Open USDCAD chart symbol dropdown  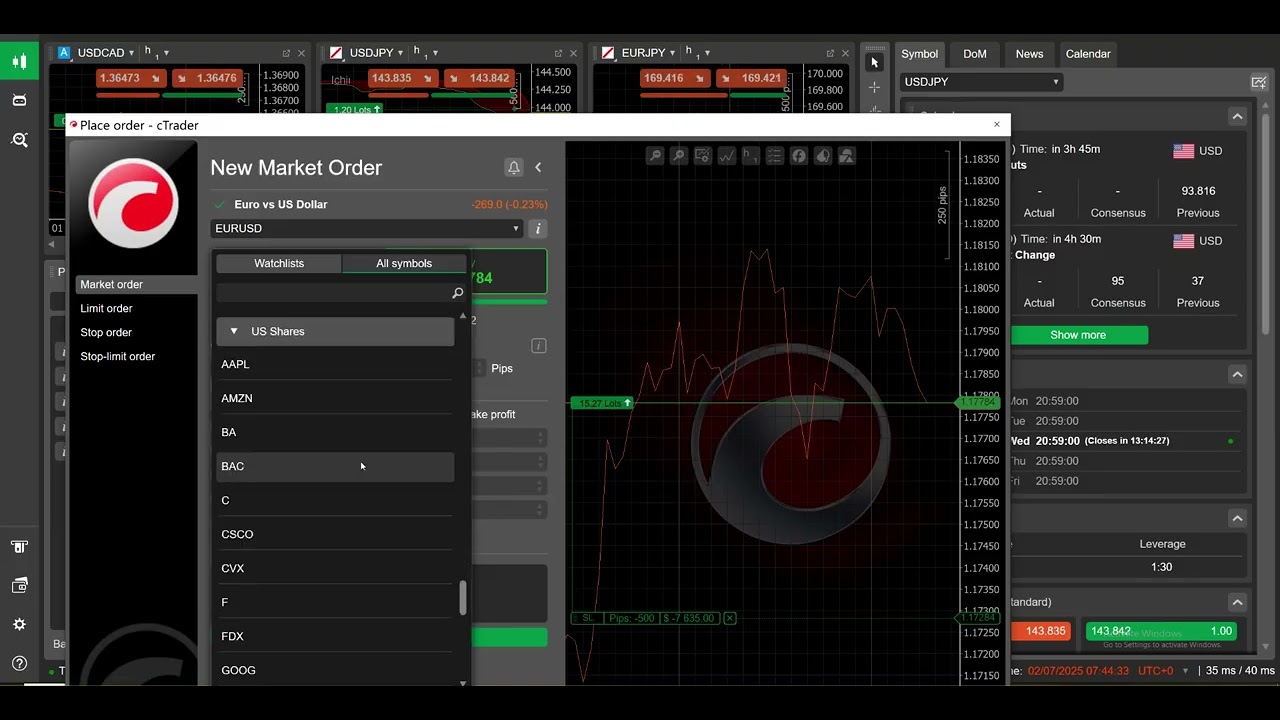tap(131, 53)
